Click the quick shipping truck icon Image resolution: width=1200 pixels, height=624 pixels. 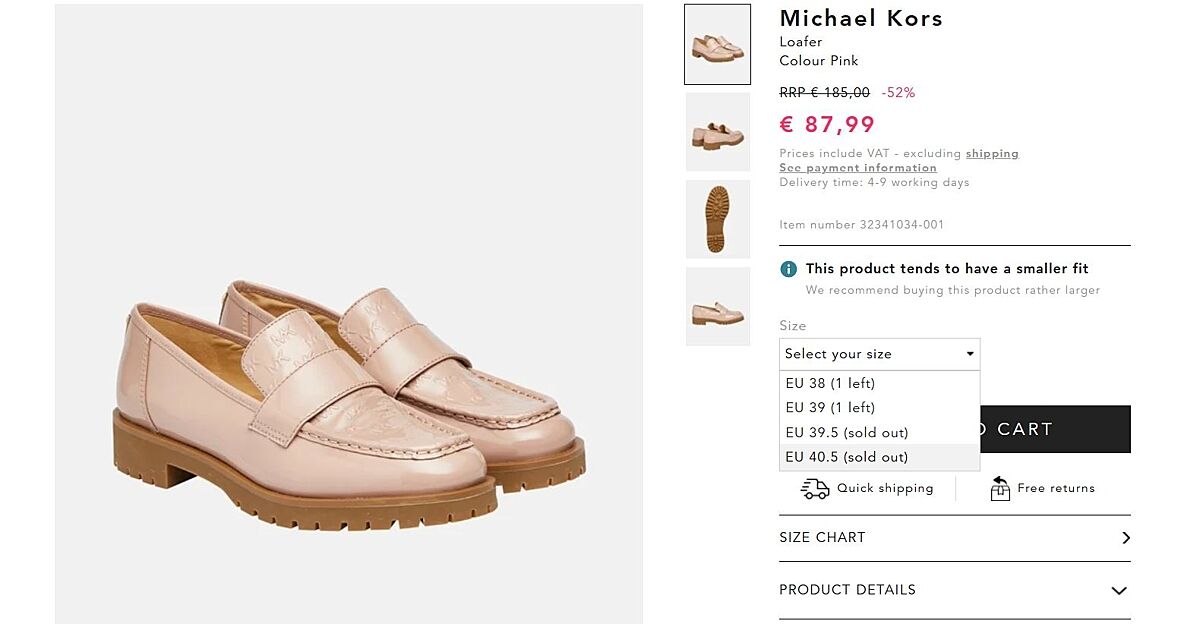(x=815, y=488)
